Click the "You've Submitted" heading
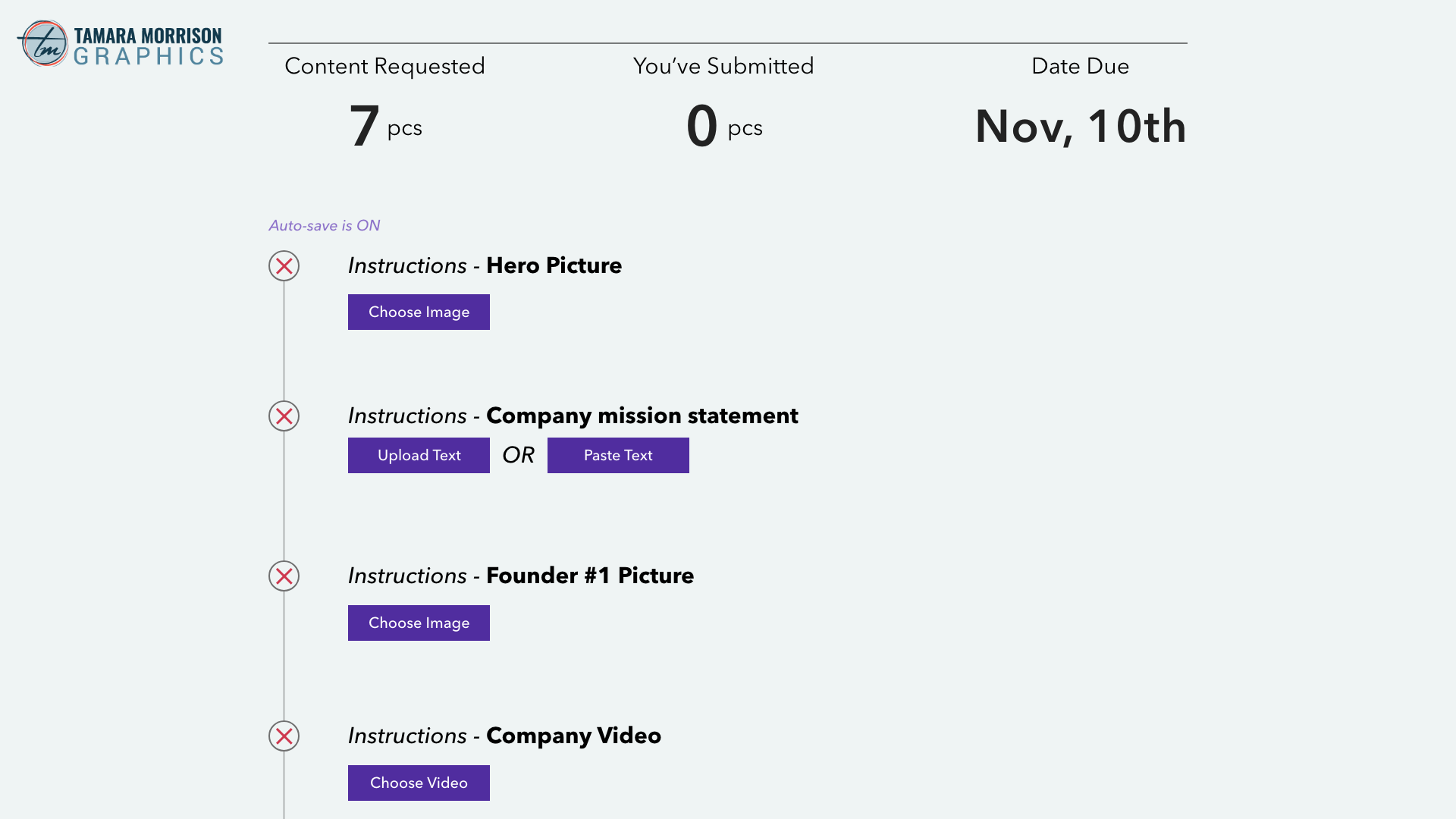 coord(723,67)
